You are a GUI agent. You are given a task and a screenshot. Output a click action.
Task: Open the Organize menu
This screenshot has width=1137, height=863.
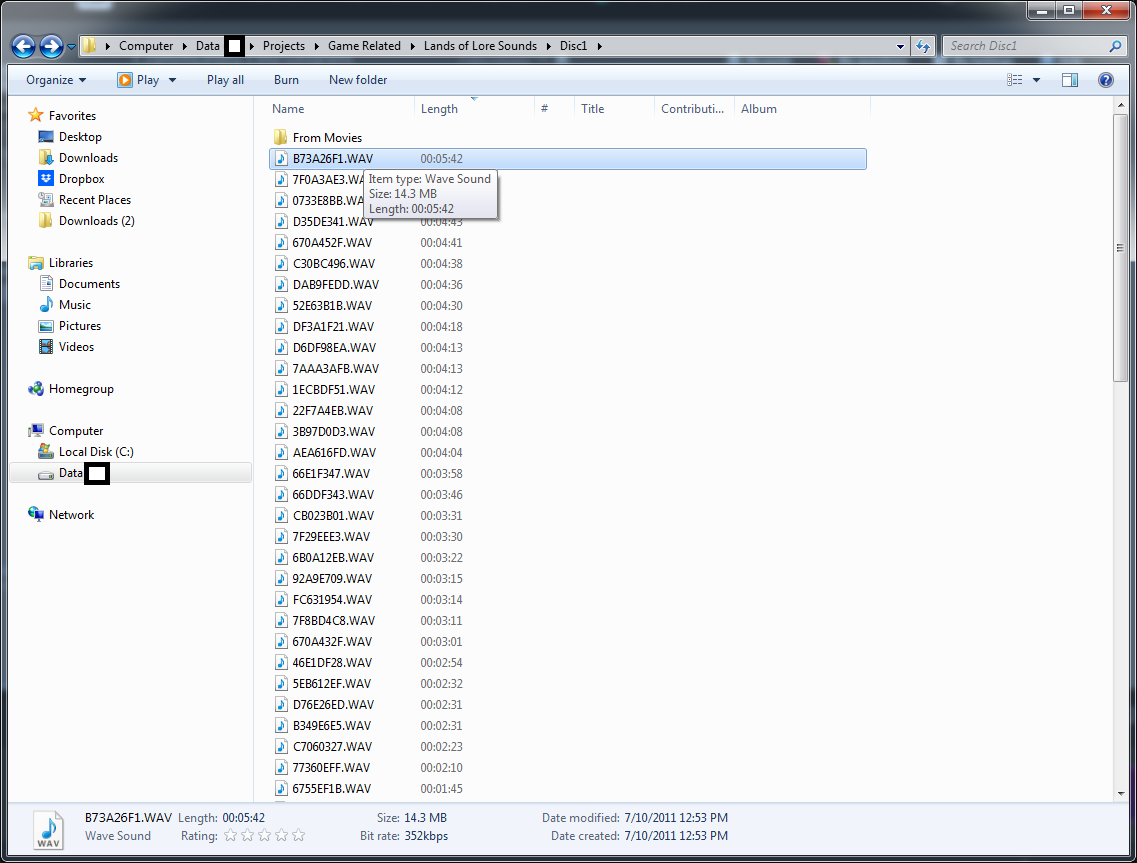pos(56,80)
